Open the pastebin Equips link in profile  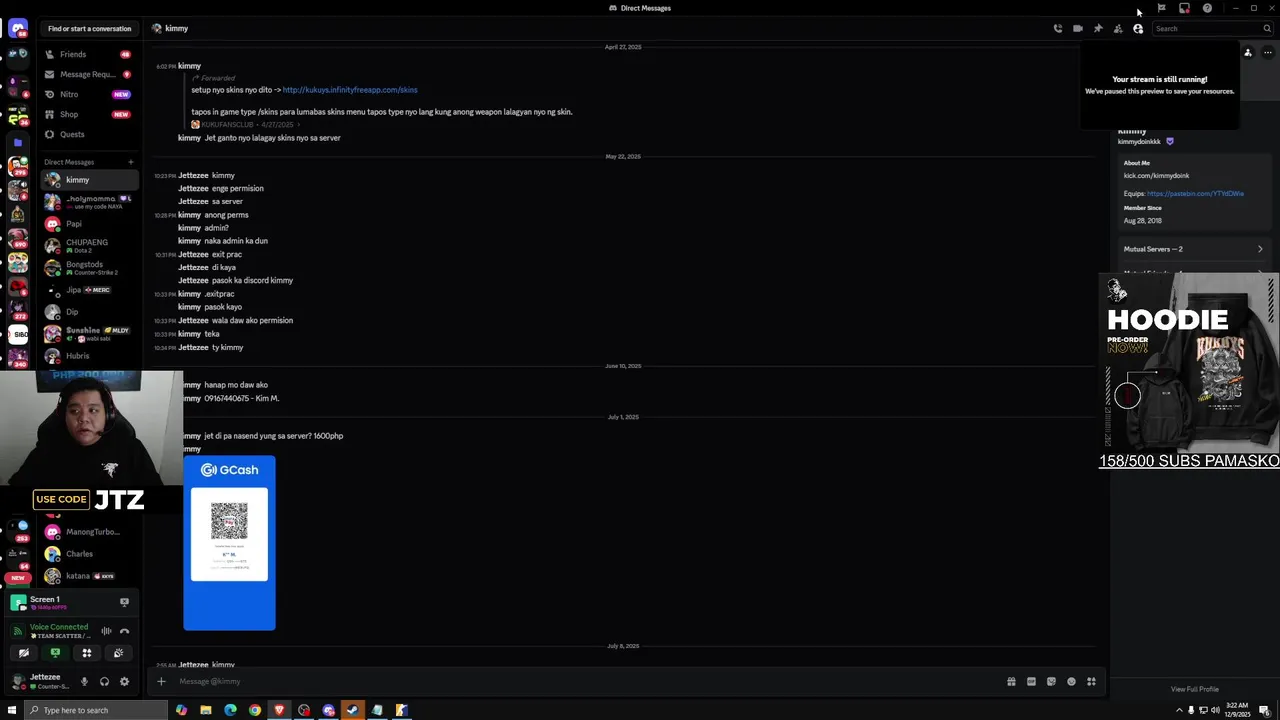click(1195, 194)
